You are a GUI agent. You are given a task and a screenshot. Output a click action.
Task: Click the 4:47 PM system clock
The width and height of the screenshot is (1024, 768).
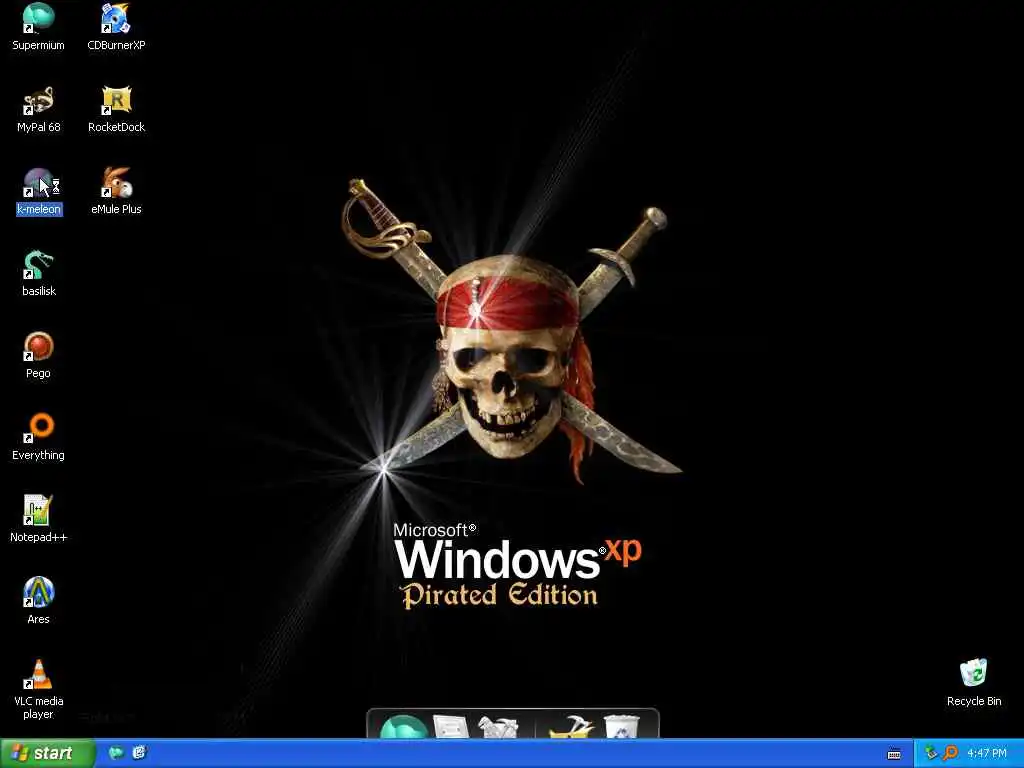pos(987,754)
